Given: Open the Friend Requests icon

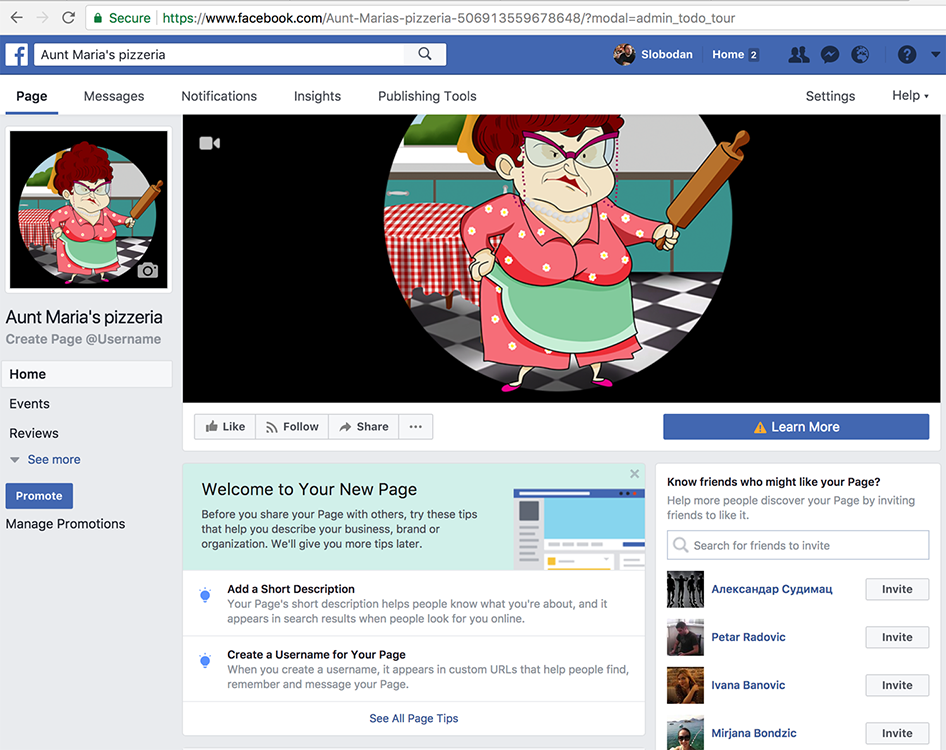Looking at the screenshot, I should 798,55.
